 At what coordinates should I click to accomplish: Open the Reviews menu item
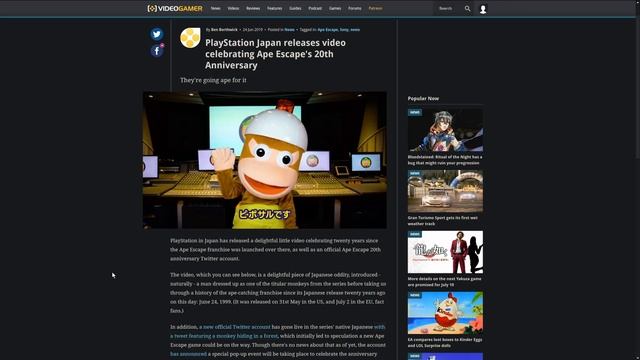click(253, 8)
